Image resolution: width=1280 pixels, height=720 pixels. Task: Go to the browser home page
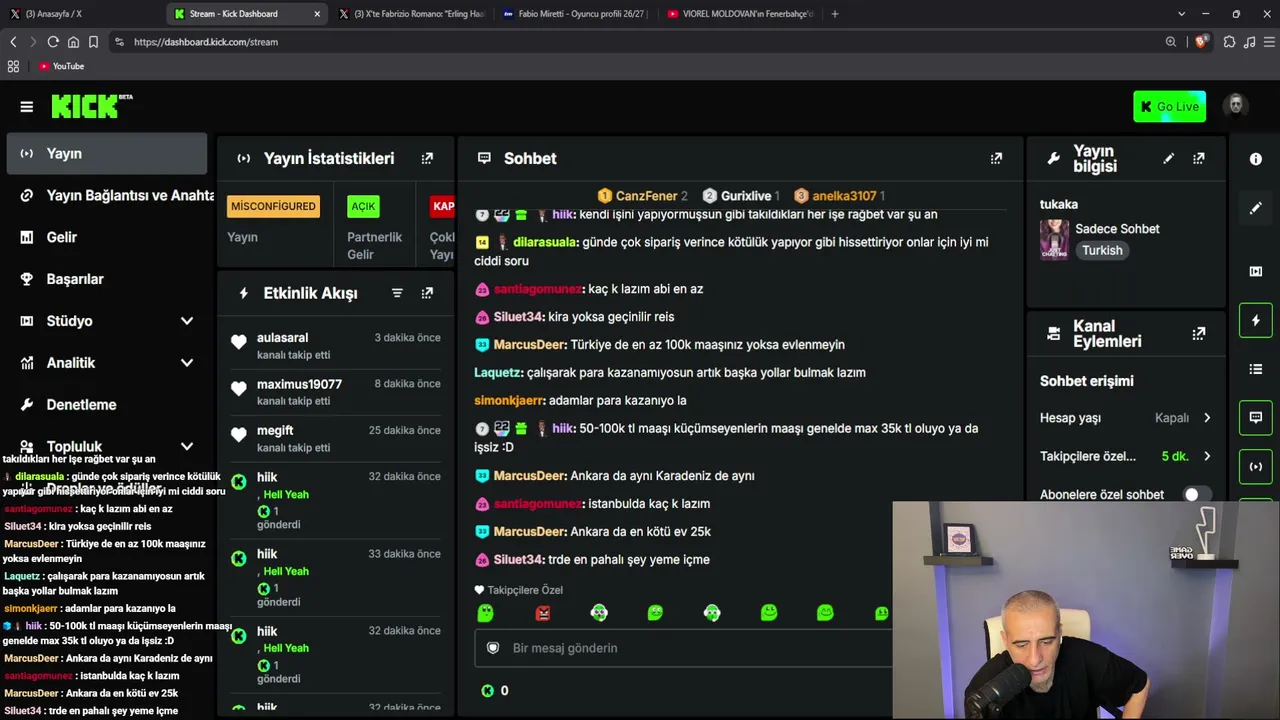[x=73, y=42]
